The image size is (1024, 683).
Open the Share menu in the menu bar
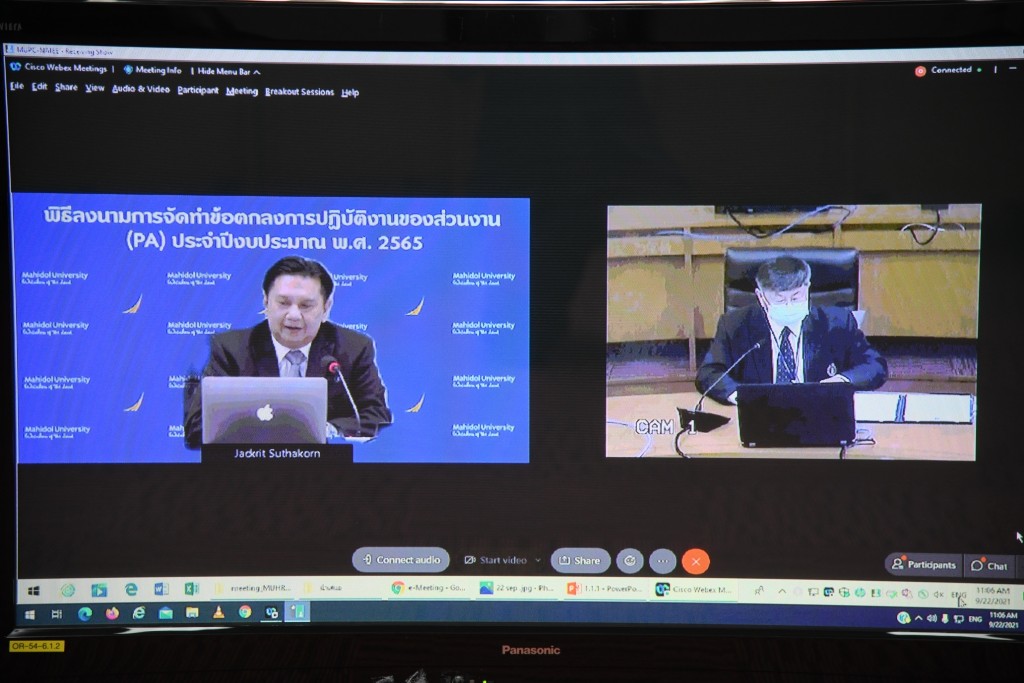tap(66, 87)
